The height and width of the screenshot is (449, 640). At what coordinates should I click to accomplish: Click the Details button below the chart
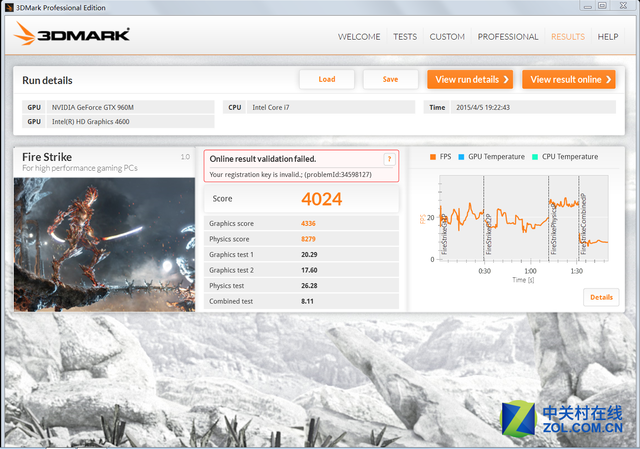601,297
